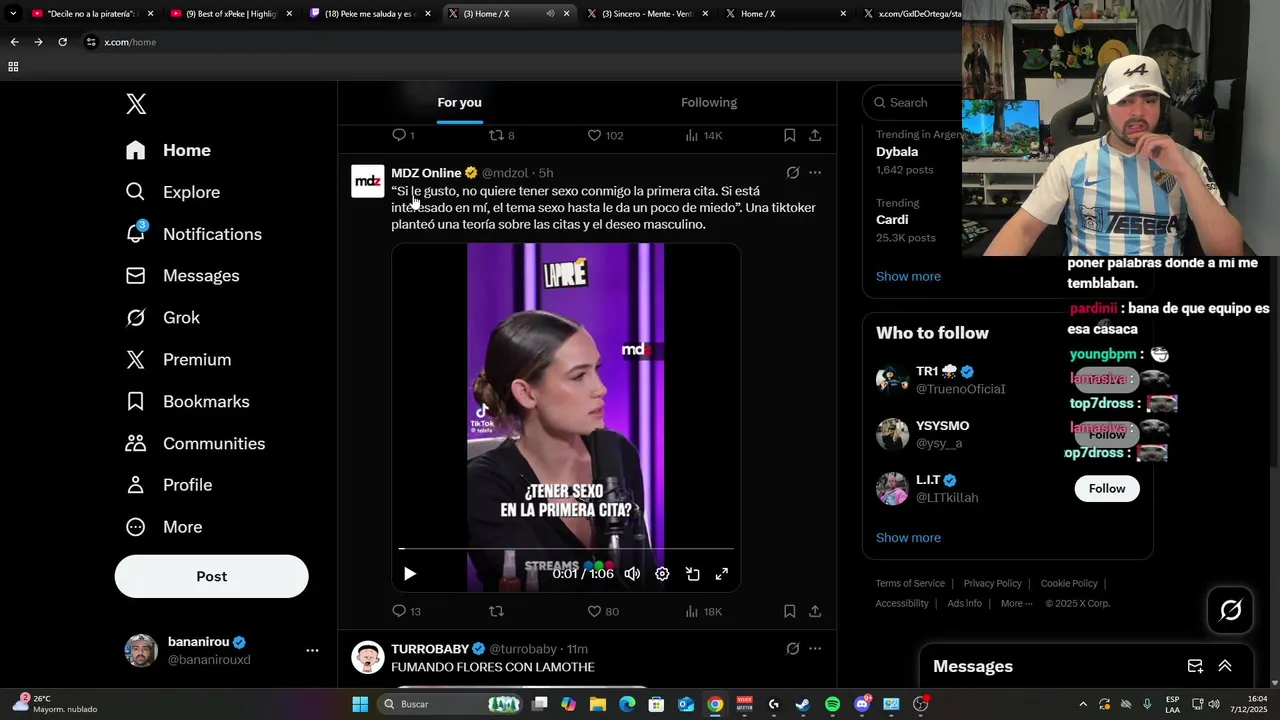The image size is (1280, 720).
Task: Click the MDZ Online account name
Action: [x=426, y=173]
